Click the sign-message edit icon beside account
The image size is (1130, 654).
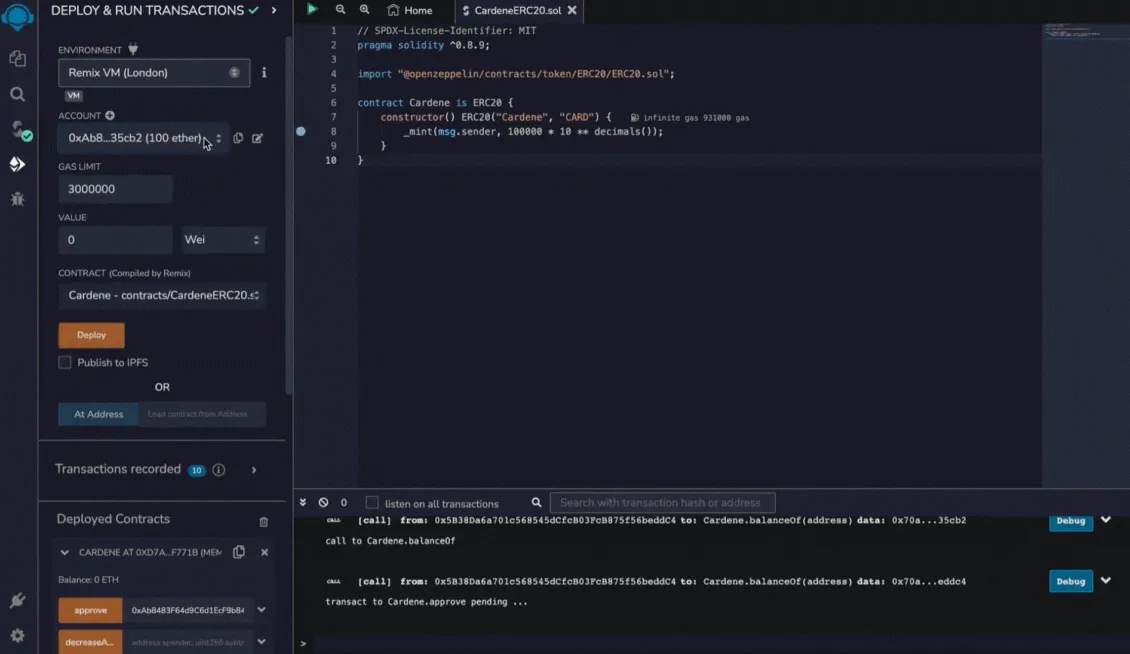pyautogui.click(x=257, y=138)
